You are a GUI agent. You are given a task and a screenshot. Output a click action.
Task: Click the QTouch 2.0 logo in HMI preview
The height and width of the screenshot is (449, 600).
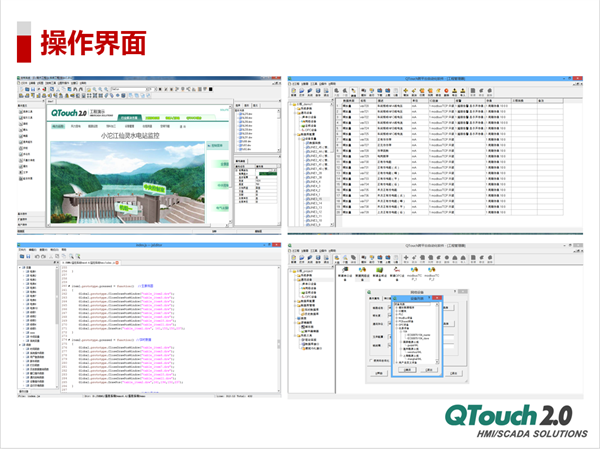[67, 113]
